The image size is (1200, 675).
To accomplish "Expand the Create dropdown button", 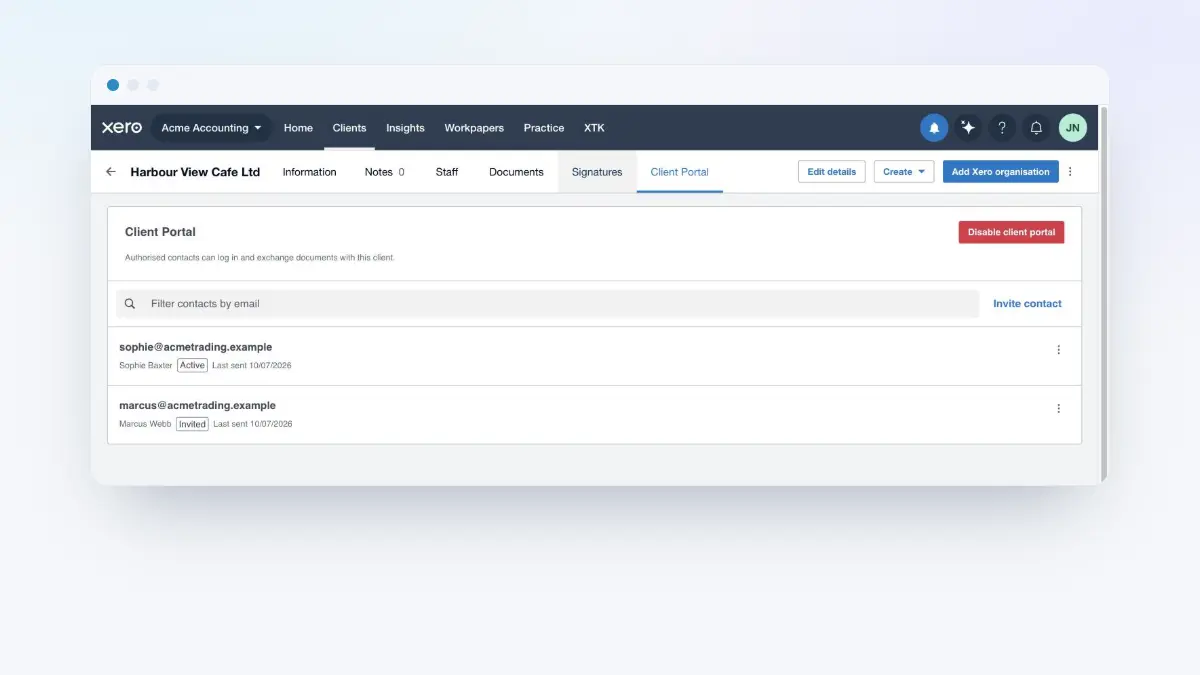I will click(904, 172).
